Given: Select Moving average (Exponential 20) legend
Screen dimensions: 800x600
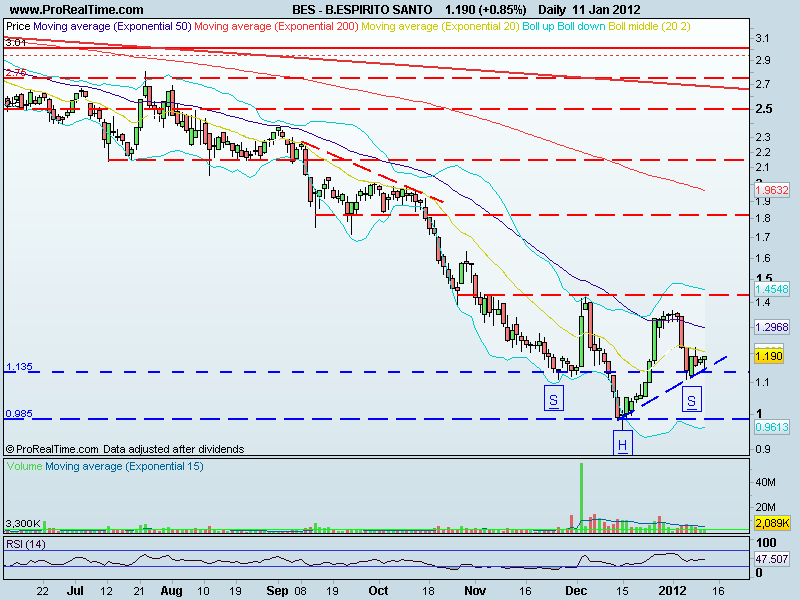Looking at the screenshot, I should click(x=440, y=26).
